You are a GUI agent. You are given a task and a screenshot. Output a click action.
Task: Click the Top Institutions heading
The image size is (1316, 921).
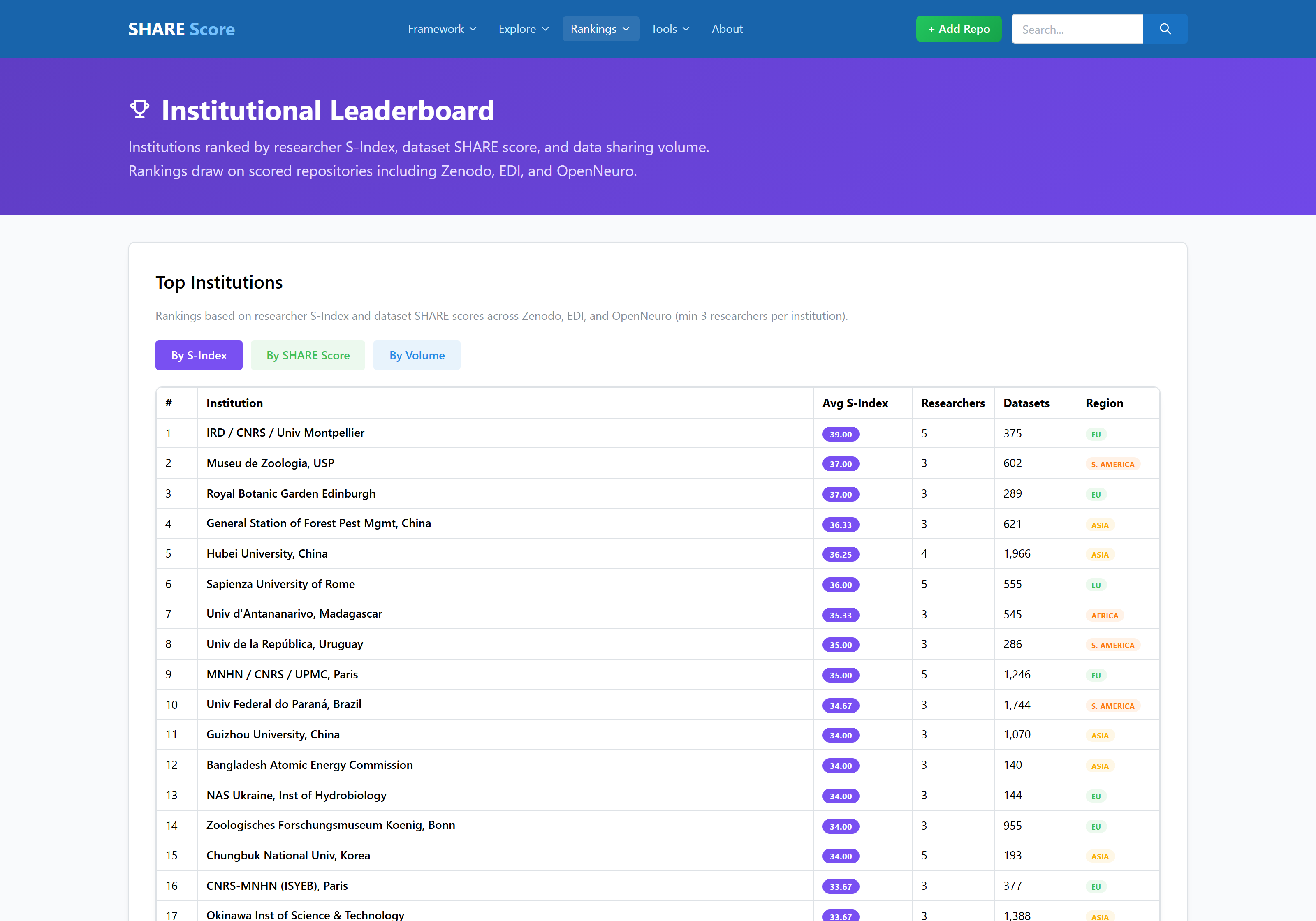(x=219, y=282)
